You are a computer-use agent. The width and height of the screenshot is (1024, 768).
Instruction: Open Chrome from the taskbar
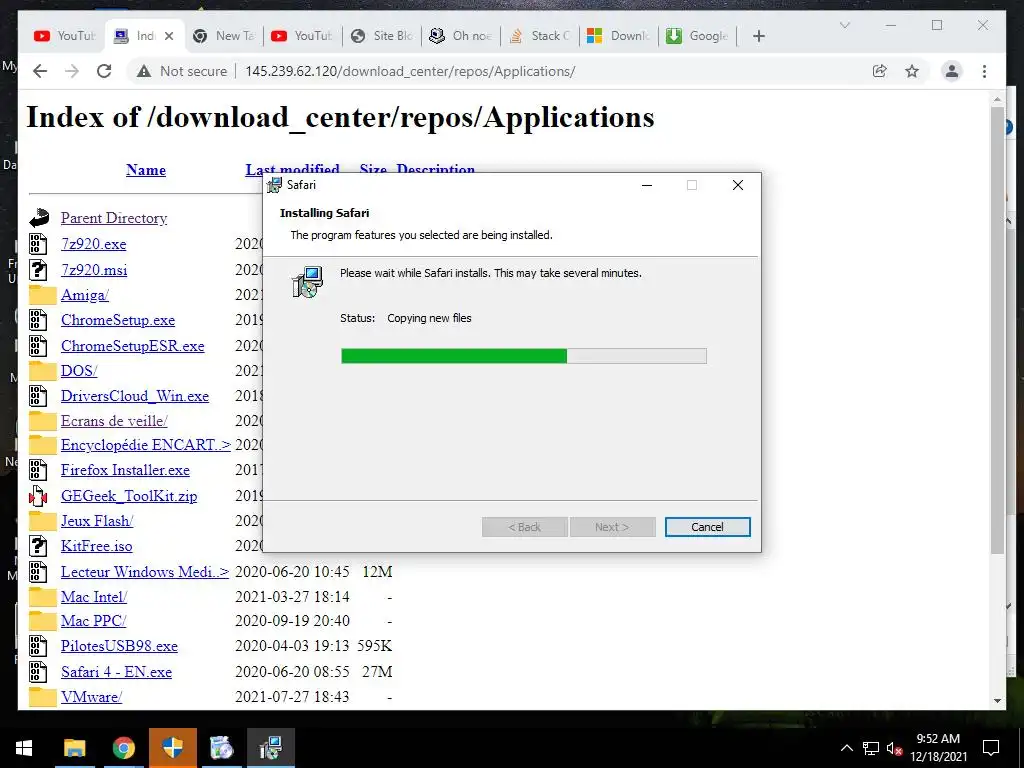pos(123,748)
